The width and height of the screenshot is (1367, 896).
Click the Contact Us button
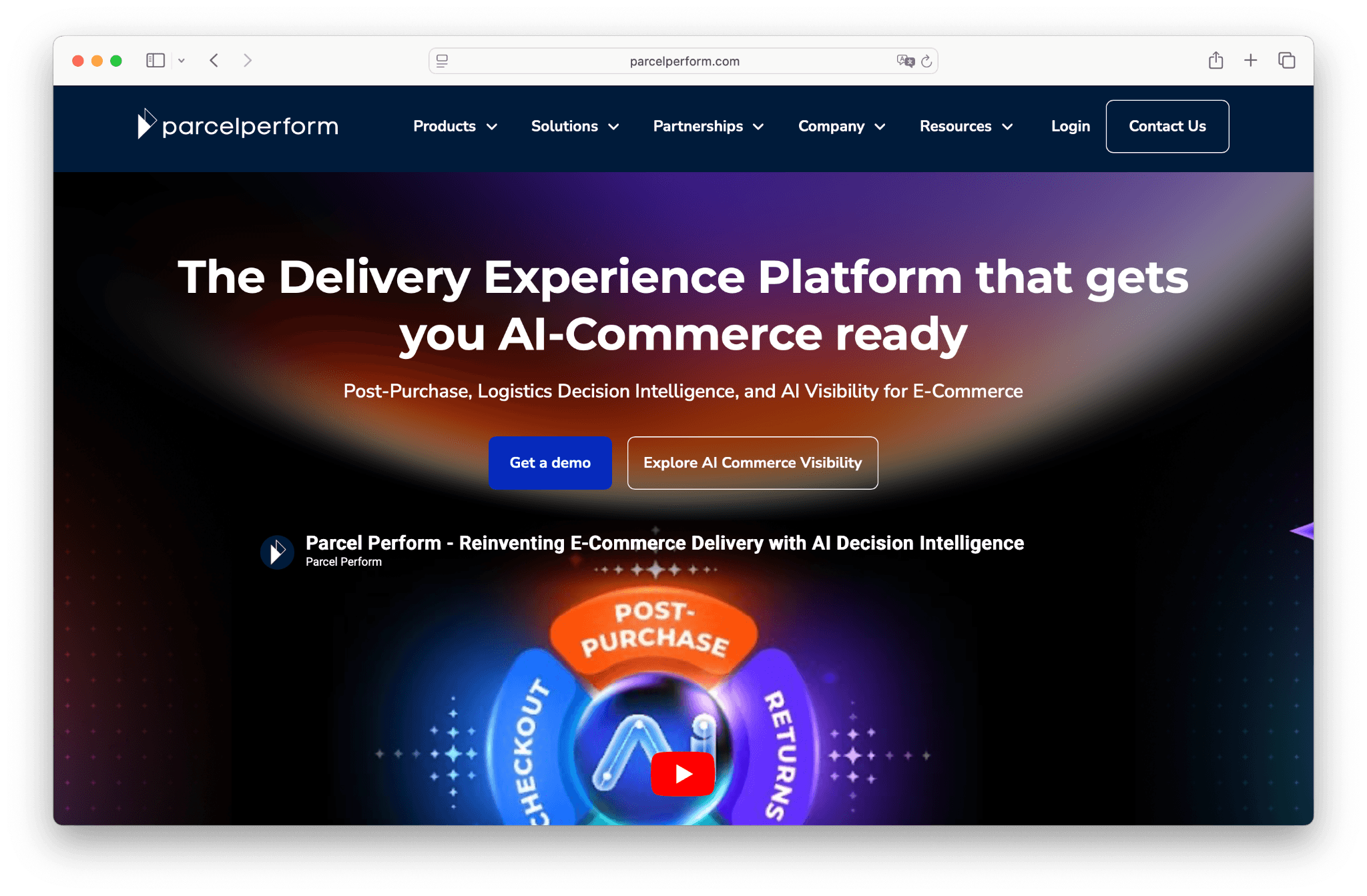1167,126
